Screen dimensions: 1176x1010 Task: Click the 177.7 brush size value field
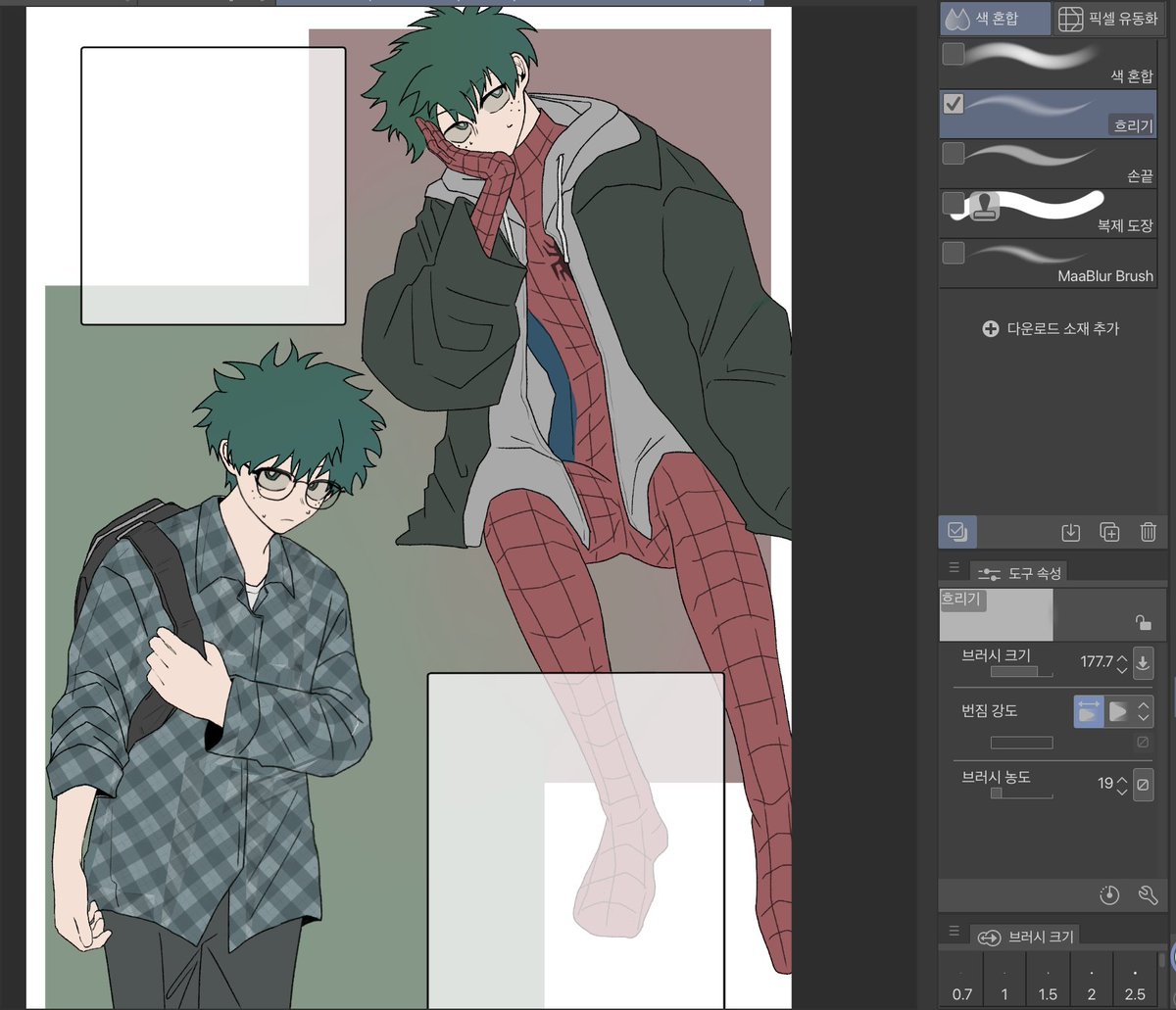coord(1096,662)
